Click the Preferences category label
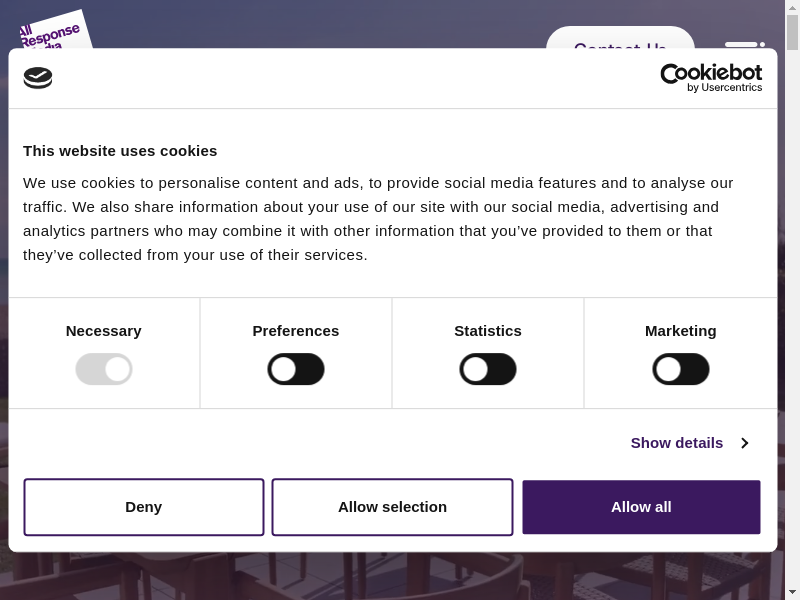This screenshot has width=800, height=600. coord(296,331)
